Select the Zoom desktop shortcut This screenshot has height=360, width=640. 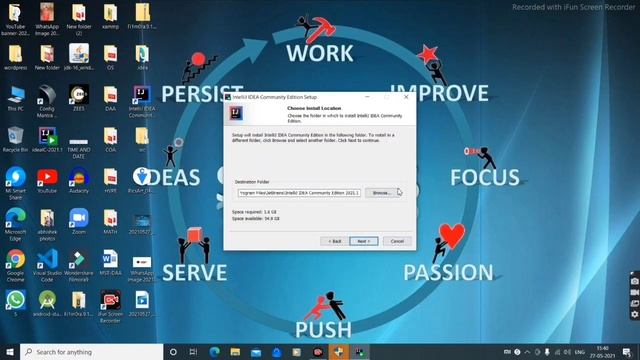[79, 221]
